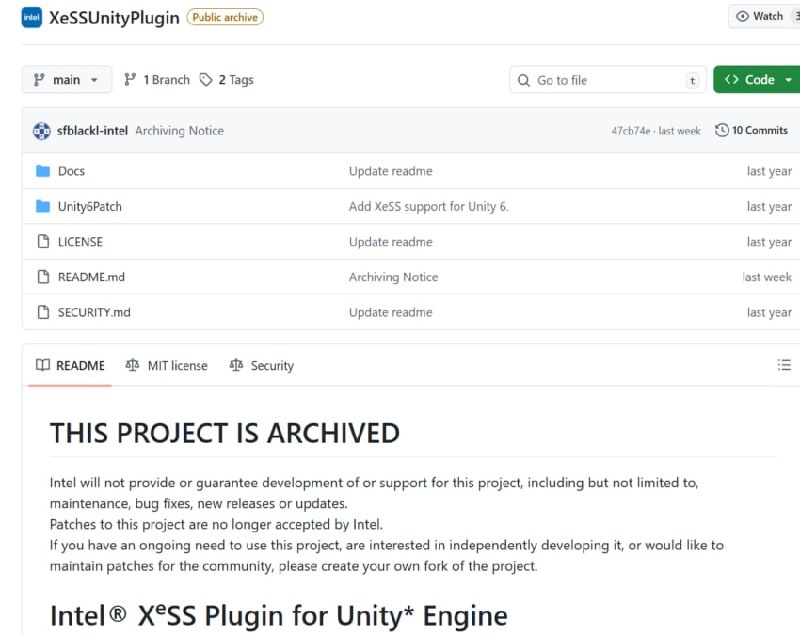Click the branch icon beside 1 Branch
The image size is (800, 635).
pos(130,80)
